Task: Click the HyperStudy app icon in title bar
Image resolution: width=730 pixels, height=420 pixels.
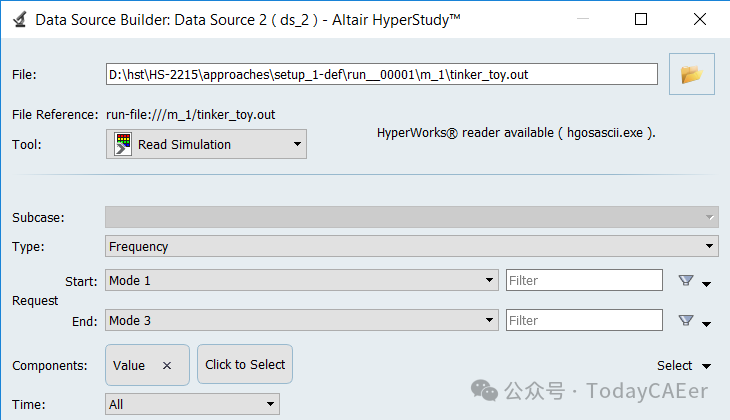Action: [x=20, y=20]
